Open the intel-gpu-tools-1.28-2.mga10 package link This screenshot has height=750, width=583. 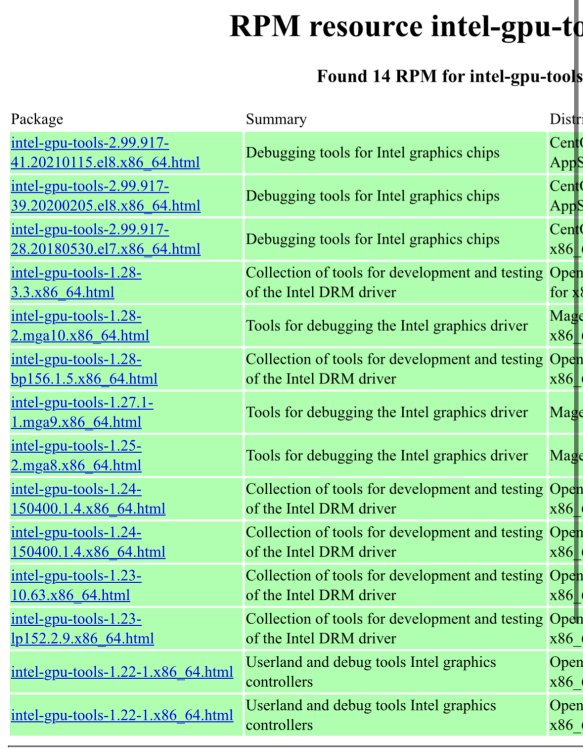pos(80,325)
